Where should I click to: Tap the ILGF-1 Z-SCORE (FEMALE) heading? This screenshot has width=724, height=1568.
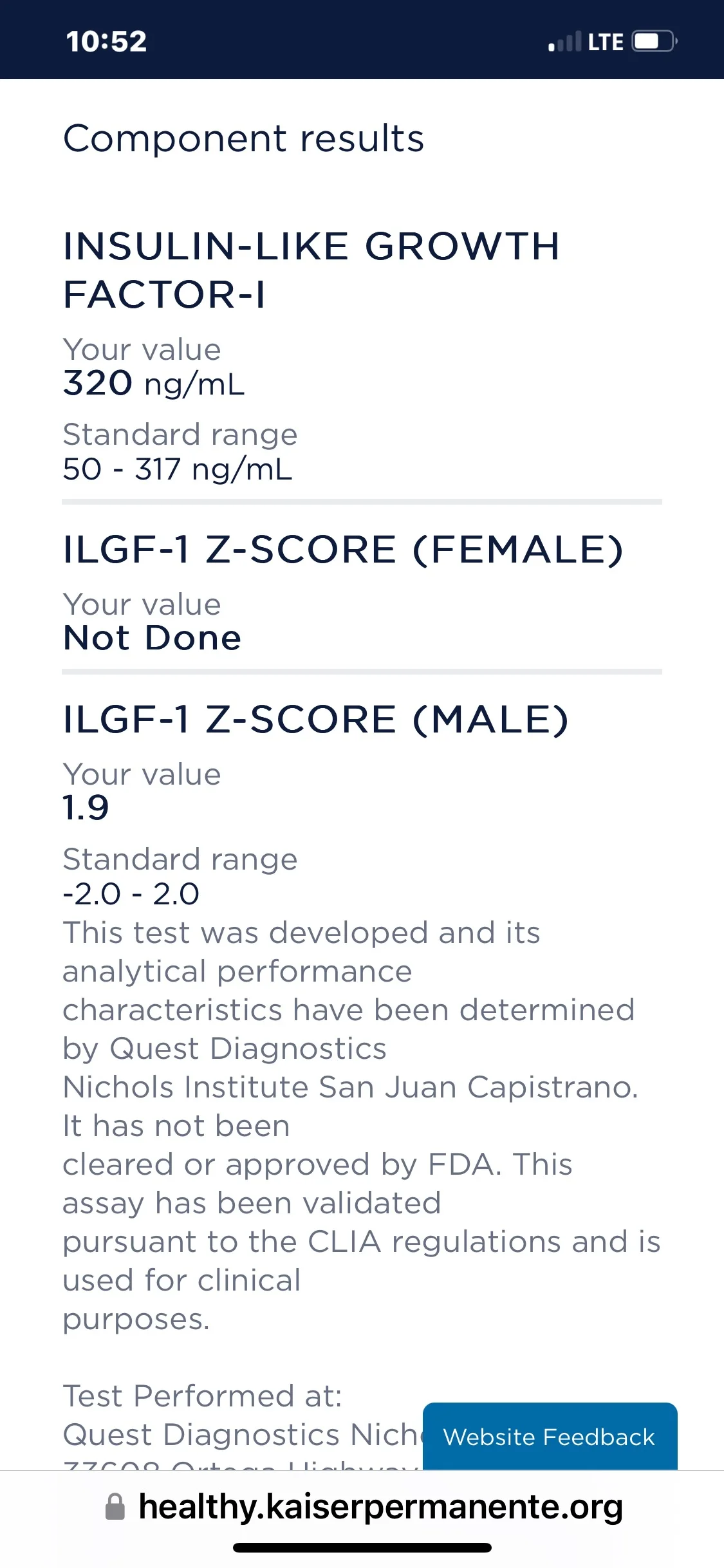pyautogui.click(x=343, y=550)
